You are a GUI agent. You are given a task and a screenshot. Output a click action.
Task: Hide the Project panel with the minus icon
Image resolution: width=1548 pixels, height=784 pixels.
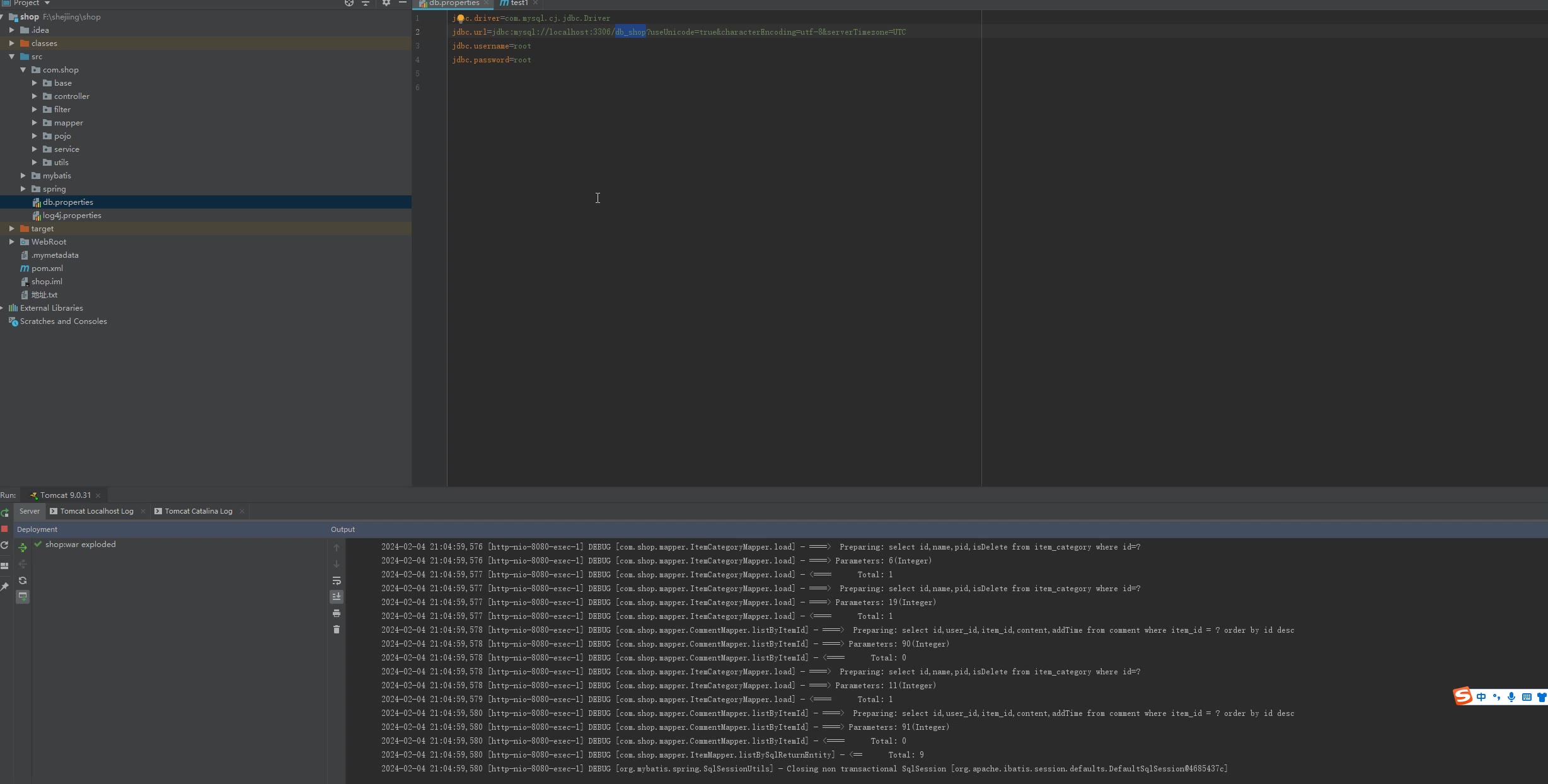tap(403, 3)
